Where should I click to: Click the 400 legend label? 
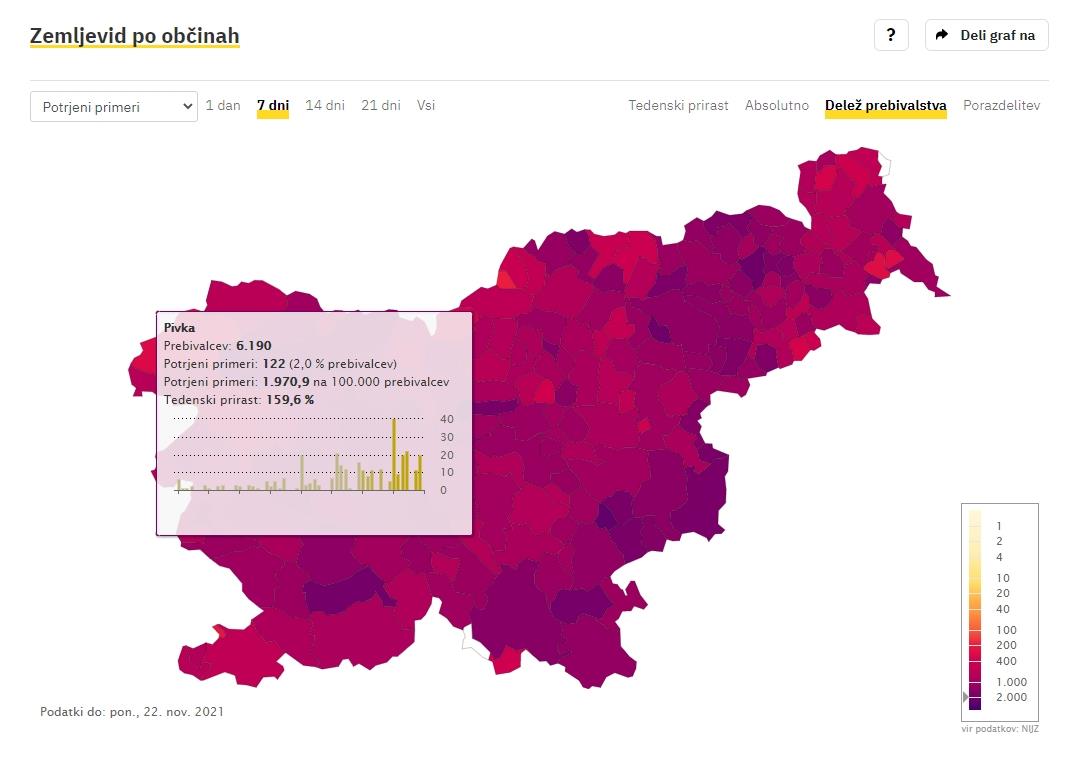click(1006, 661)
